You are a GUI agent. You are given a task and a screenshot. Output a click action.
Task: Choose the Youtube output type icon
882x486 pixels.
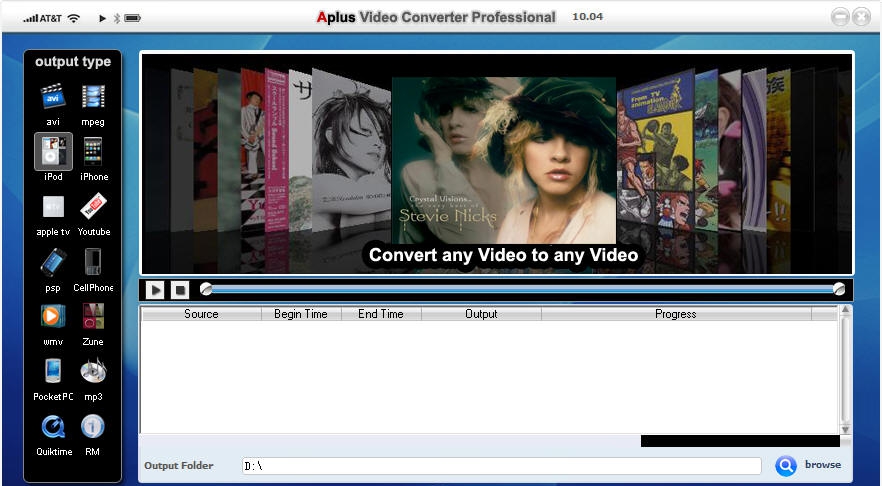click(x=93, y=206)
